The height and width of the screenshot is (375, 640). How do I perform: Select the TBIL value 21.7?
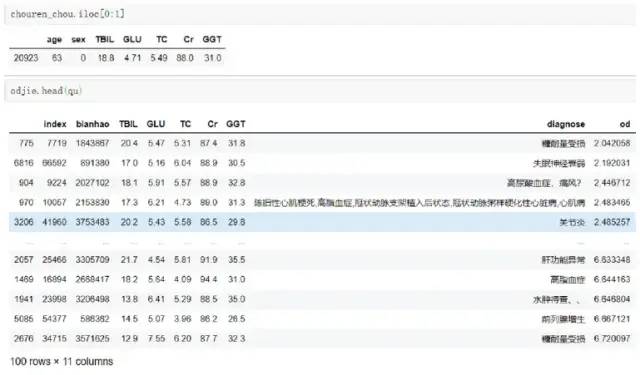pos(129,260)
